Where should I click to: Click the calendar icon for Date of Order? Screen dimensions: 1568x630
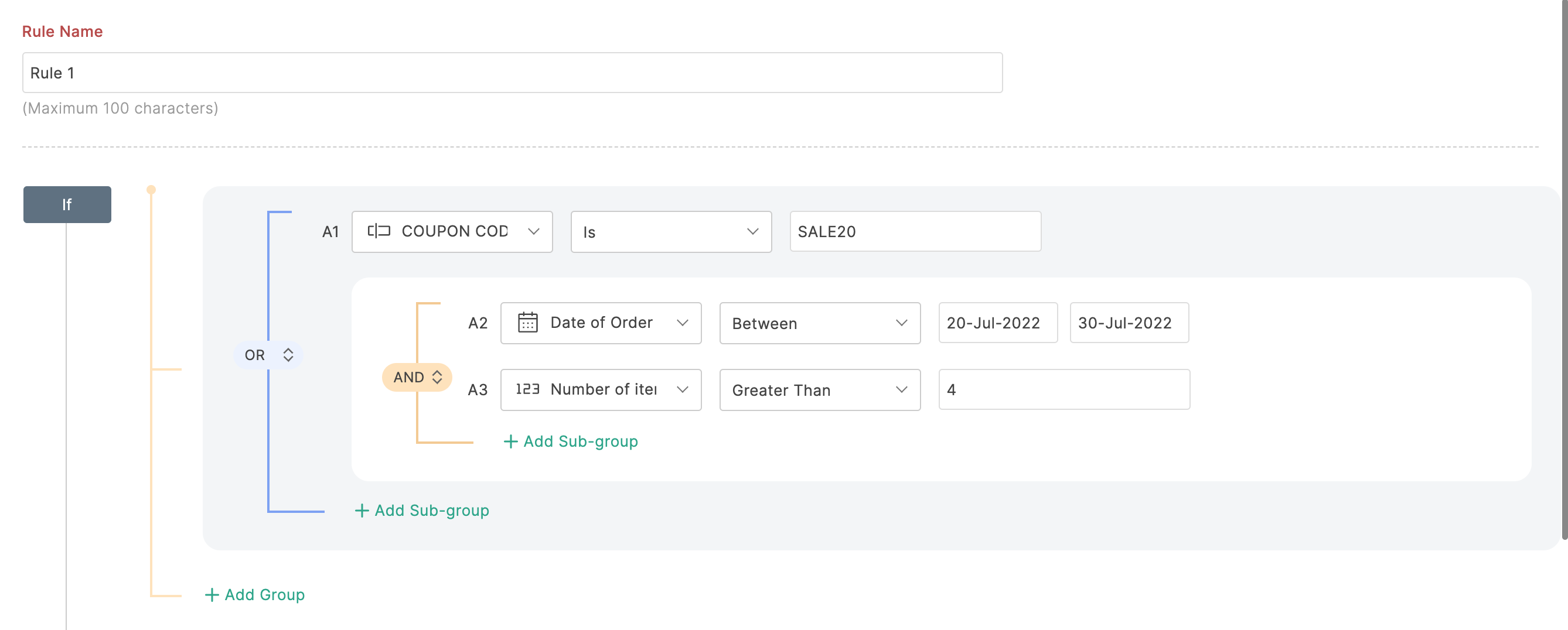[x=527, y=322]
